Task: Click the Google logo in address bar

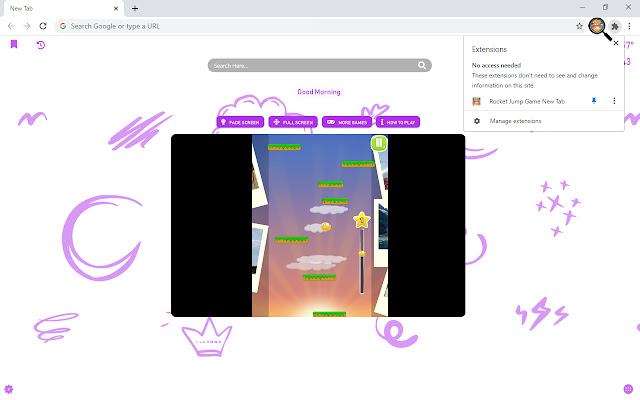Action: click(63, 26)
